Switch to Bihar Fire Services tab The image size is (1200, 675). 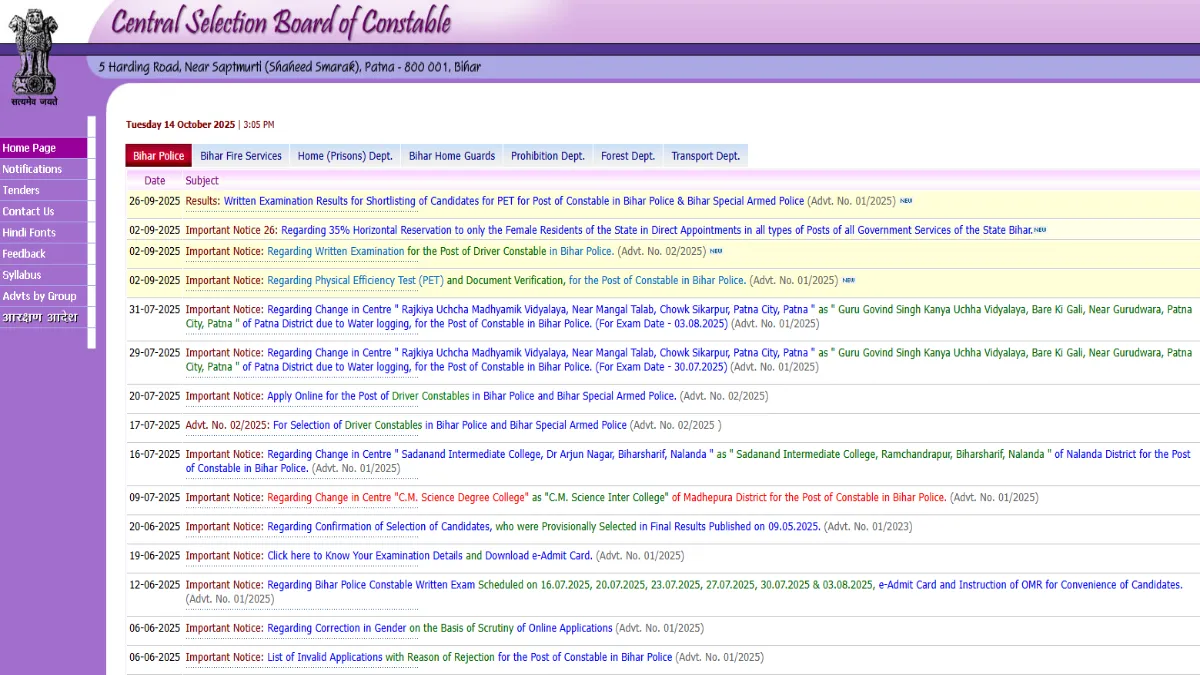pos(241,156)
